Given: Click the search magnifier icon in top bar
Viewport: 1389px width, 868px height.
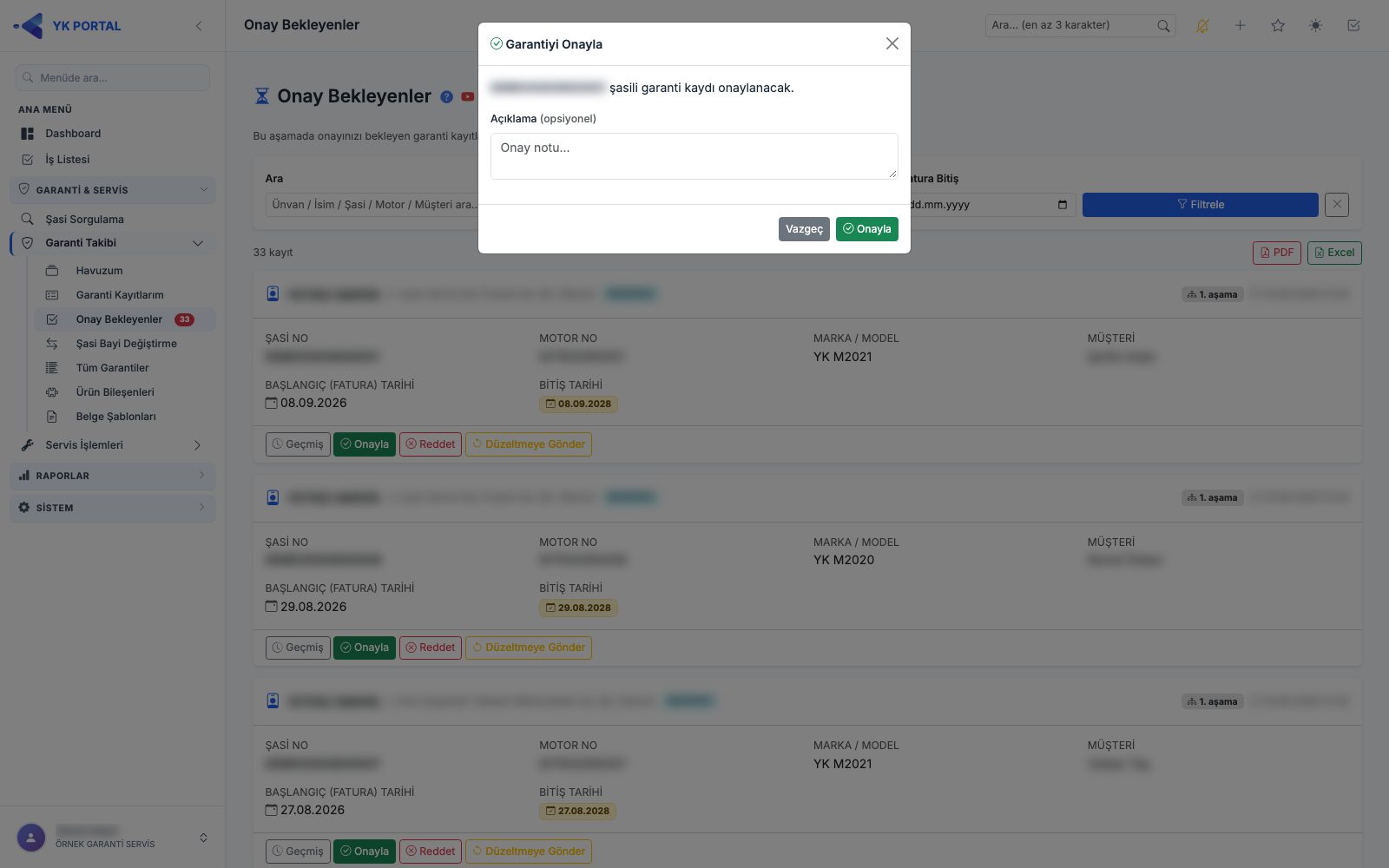Looking at the screenshot, I should (x=1163, y=26).
